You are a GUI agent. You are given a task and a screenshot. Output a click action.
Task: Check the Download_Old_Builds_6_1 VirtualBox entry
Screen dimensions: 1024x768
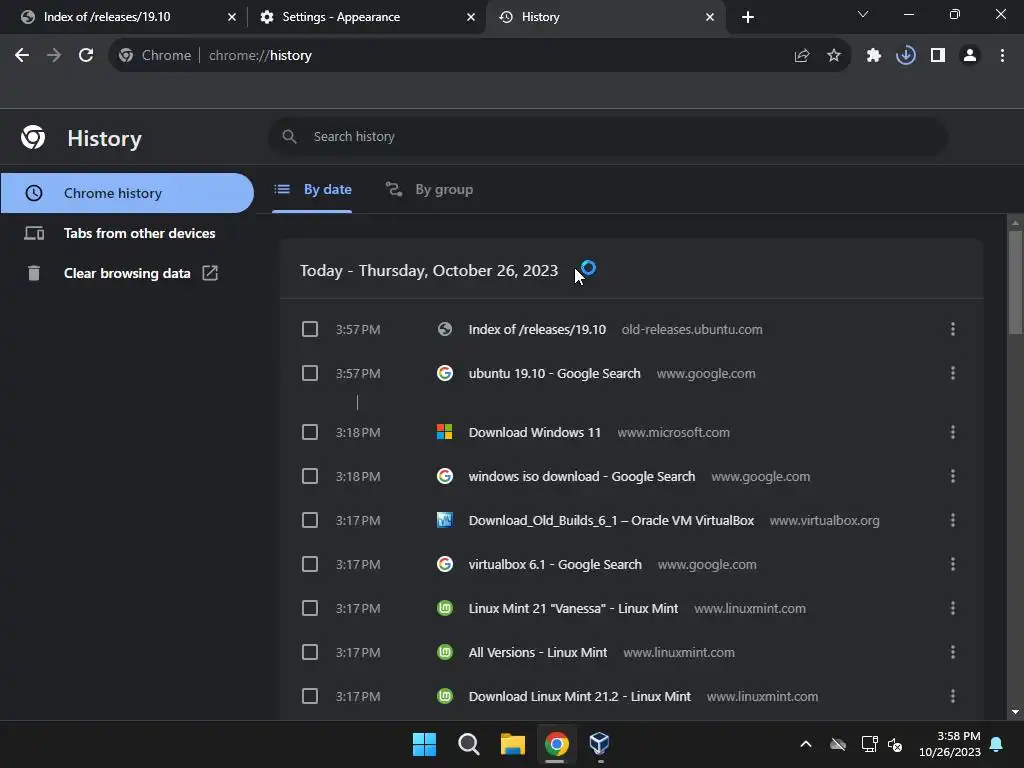pos(310,520)
